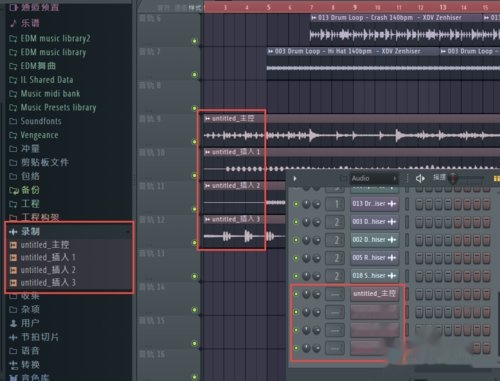The width and height of the screenshot is (500, 381).
Task: Open clip menu icon on untitled_插入 2 playlist clip
Action: coord(207,186)
